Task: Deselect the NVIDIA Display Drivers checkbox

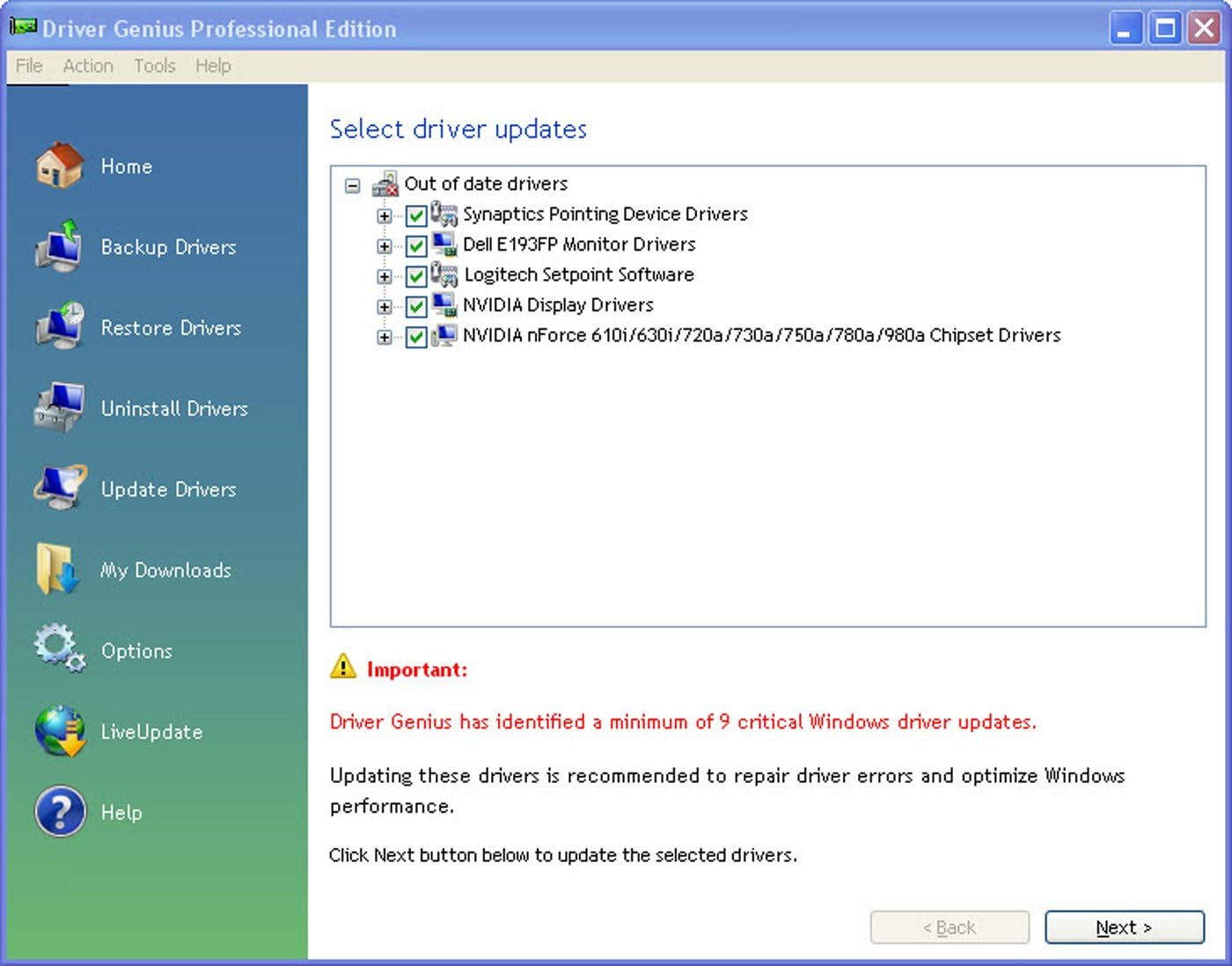Action: [416, 306]
